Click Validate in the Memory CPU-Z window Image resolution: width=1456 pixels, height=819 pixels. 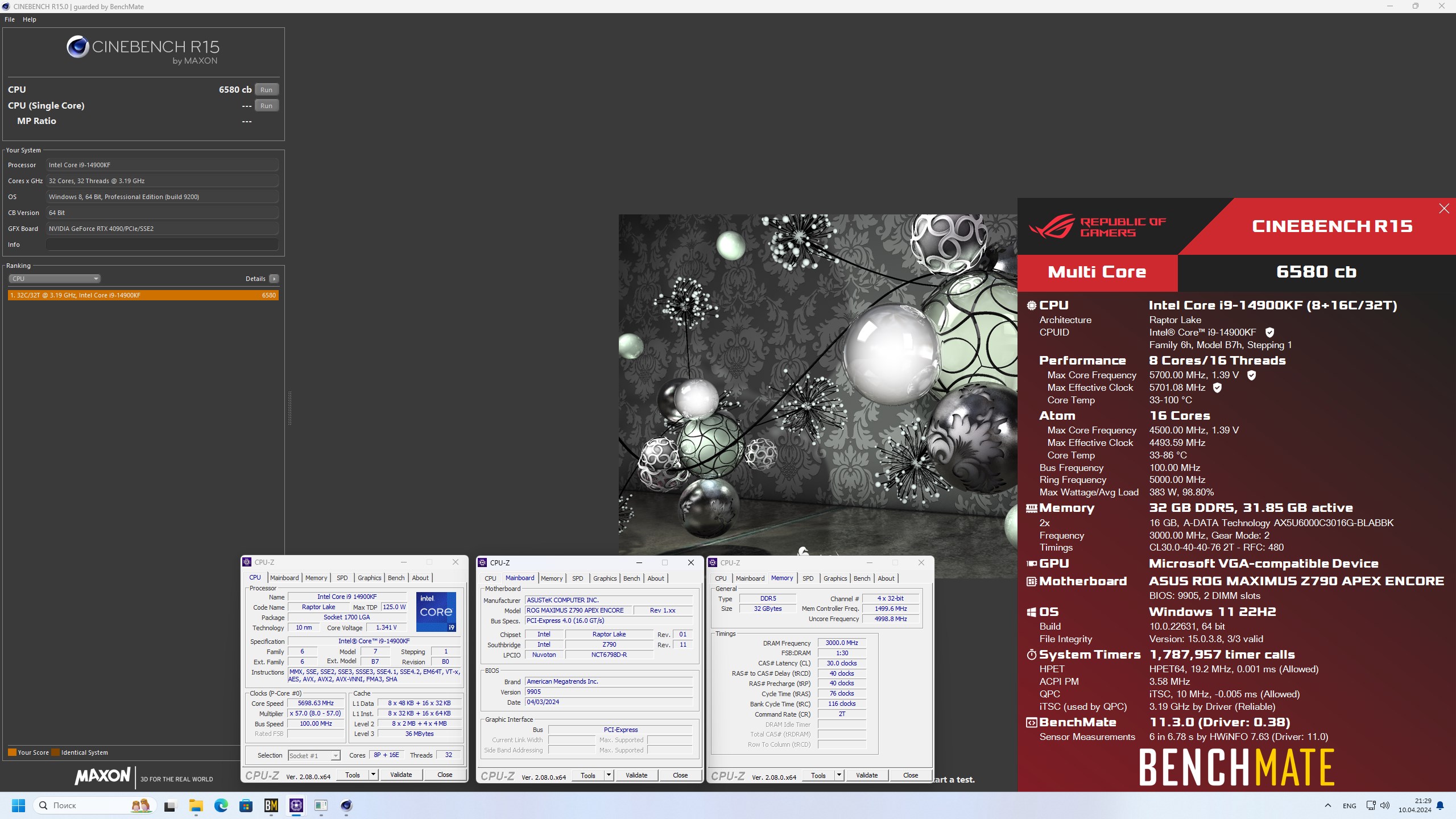coord(867,775)
